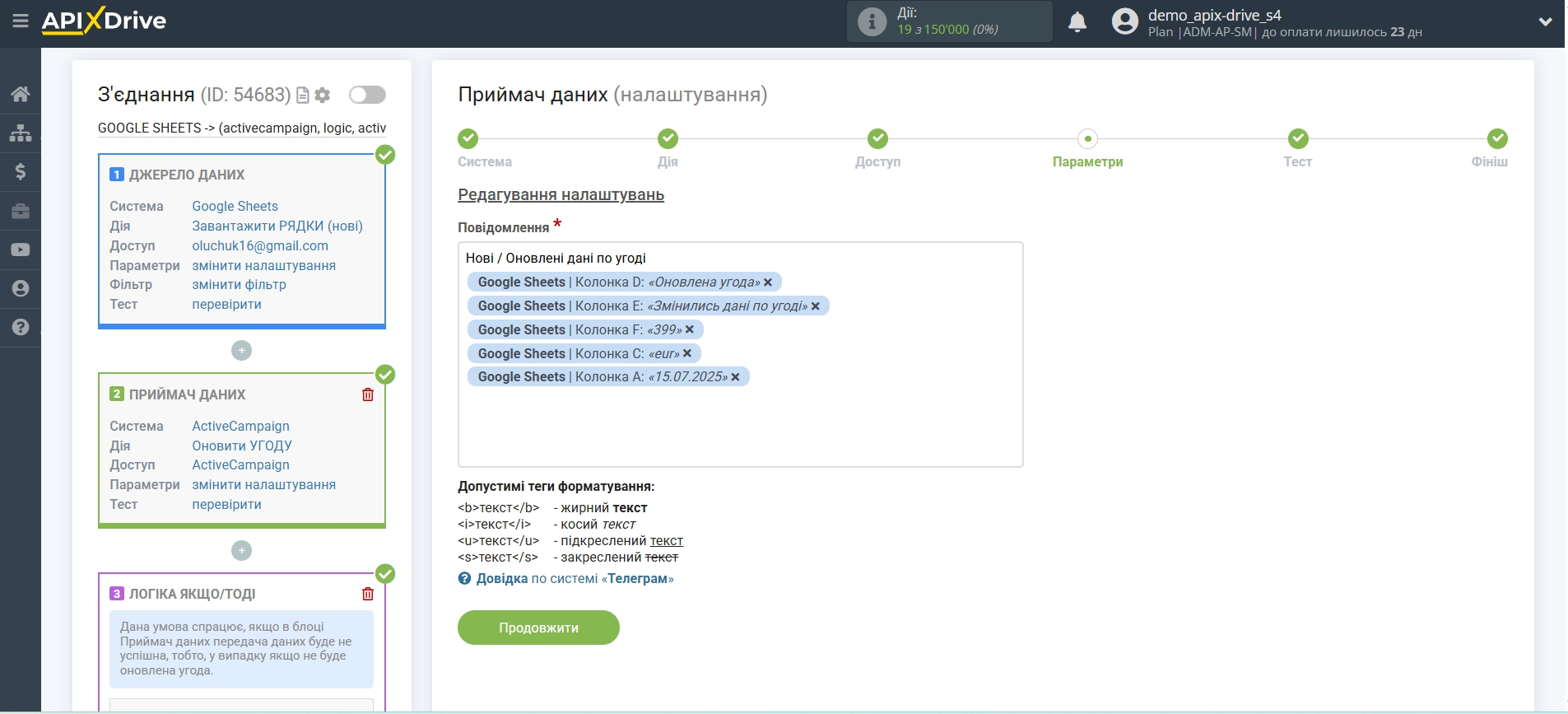This screenshot has height=714, width=1568.
Task: Click the account avatar icon
Action: pyautogui.click(x=1124, y=21)
